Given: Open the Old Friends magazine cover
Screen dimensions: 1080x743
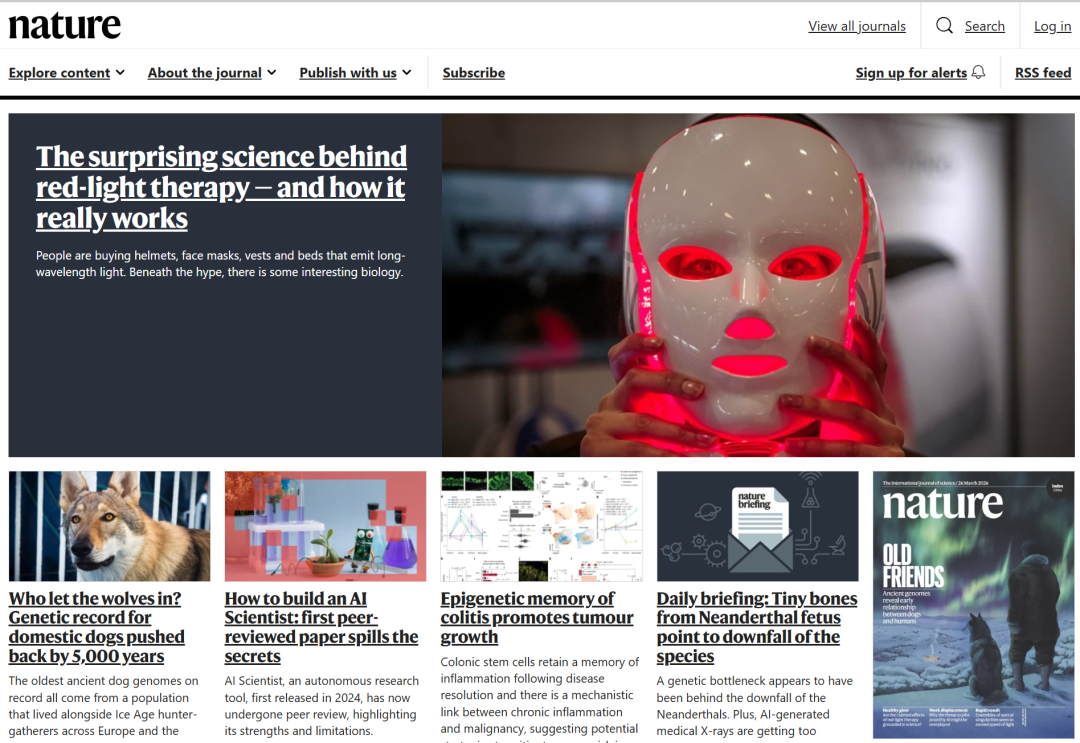Looking at the screenshot, I should [973, 605].
